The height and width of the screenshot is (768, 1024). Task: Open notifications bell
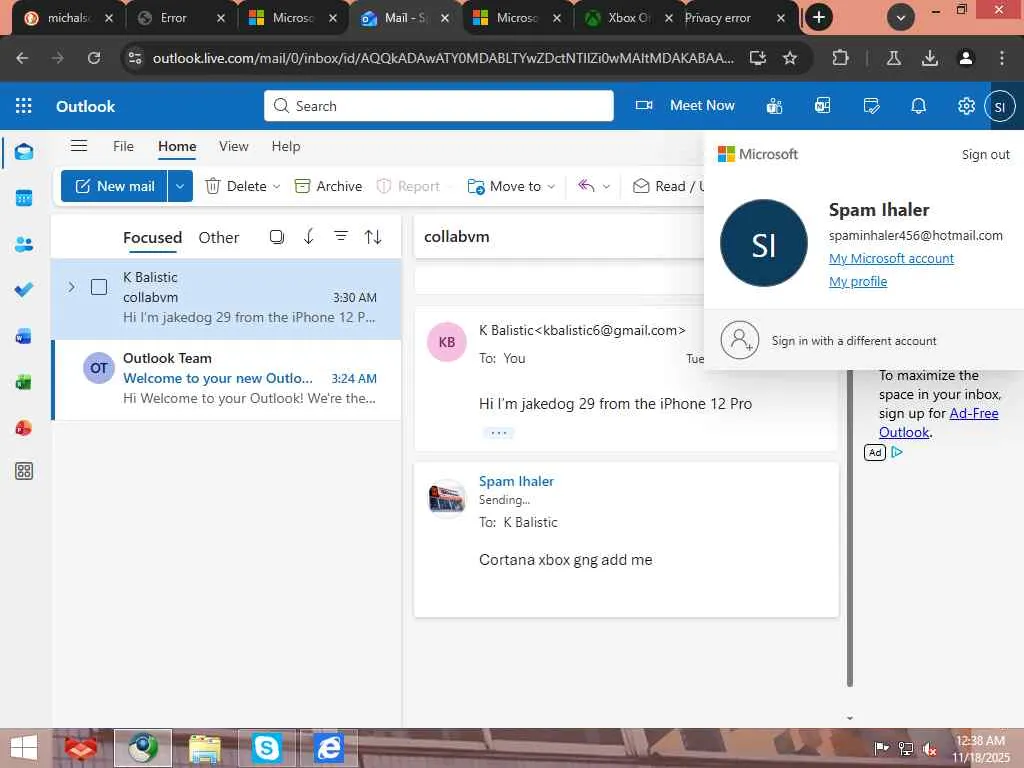coord(918,106)
